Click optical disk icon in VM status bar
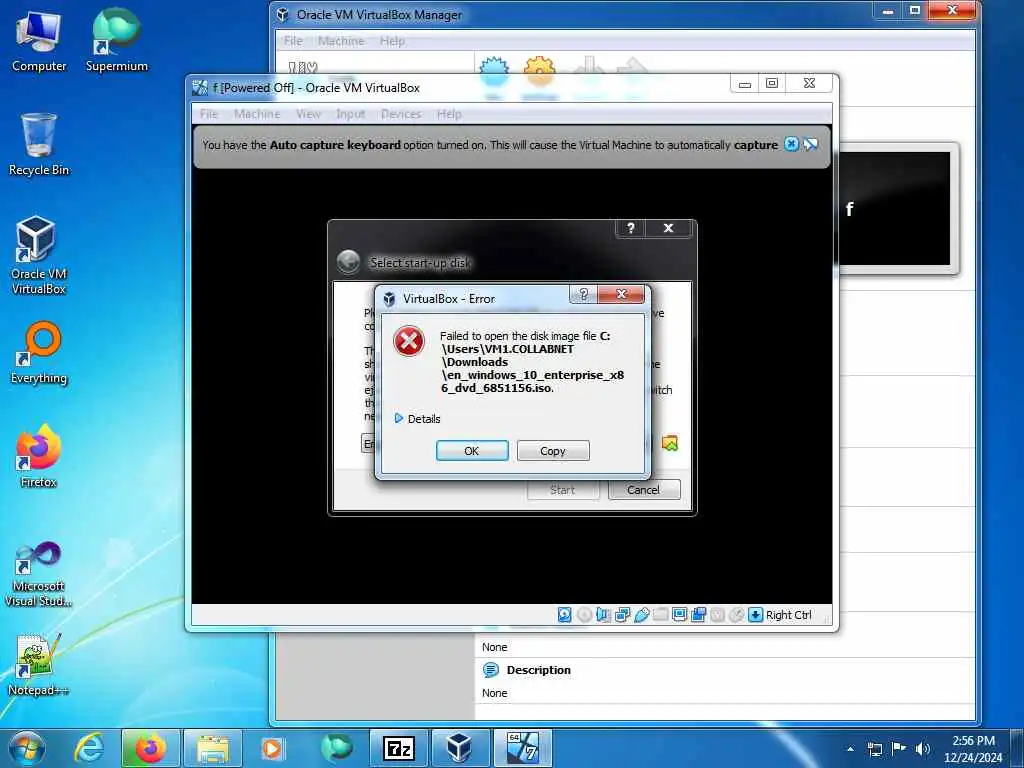1024x768 pixels. point(584,615)
